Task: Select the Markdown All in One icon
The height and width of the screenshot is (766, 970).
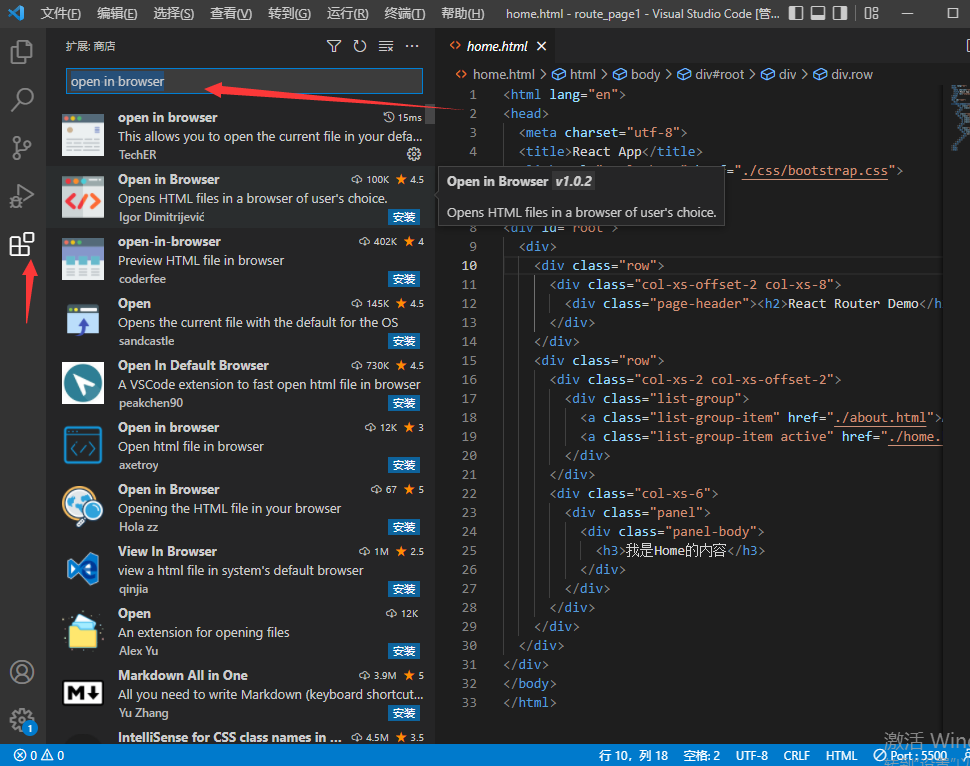Action: pos(83,693)
